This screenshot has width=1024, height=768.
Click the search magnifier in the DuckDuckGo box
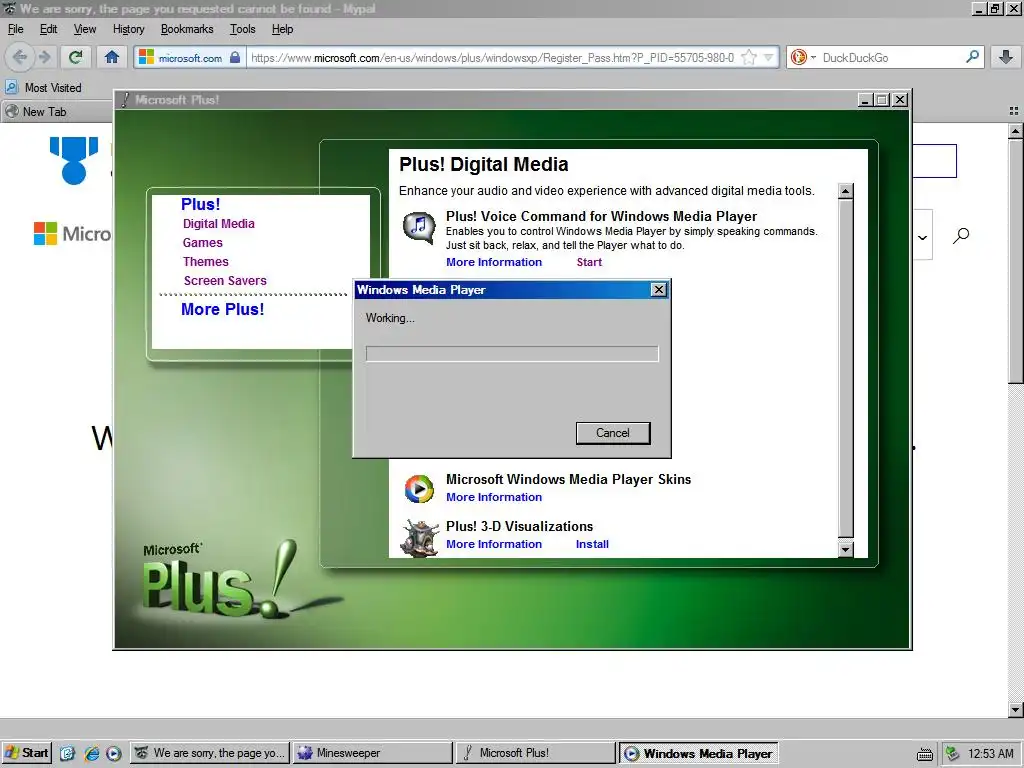pyautogui.click(x=972, y=57)
